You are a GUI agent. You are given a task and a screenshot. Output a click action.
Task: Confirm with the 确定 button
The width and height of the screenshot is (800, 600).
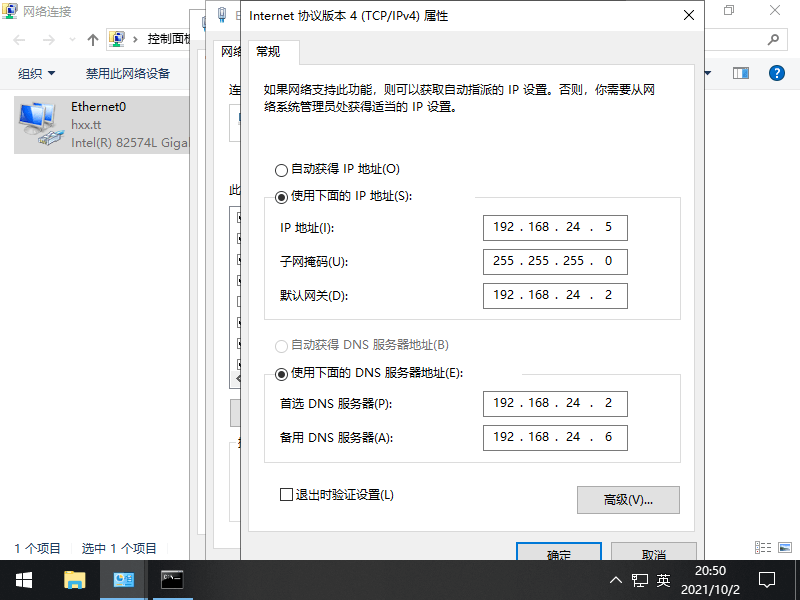coord(559,553)
